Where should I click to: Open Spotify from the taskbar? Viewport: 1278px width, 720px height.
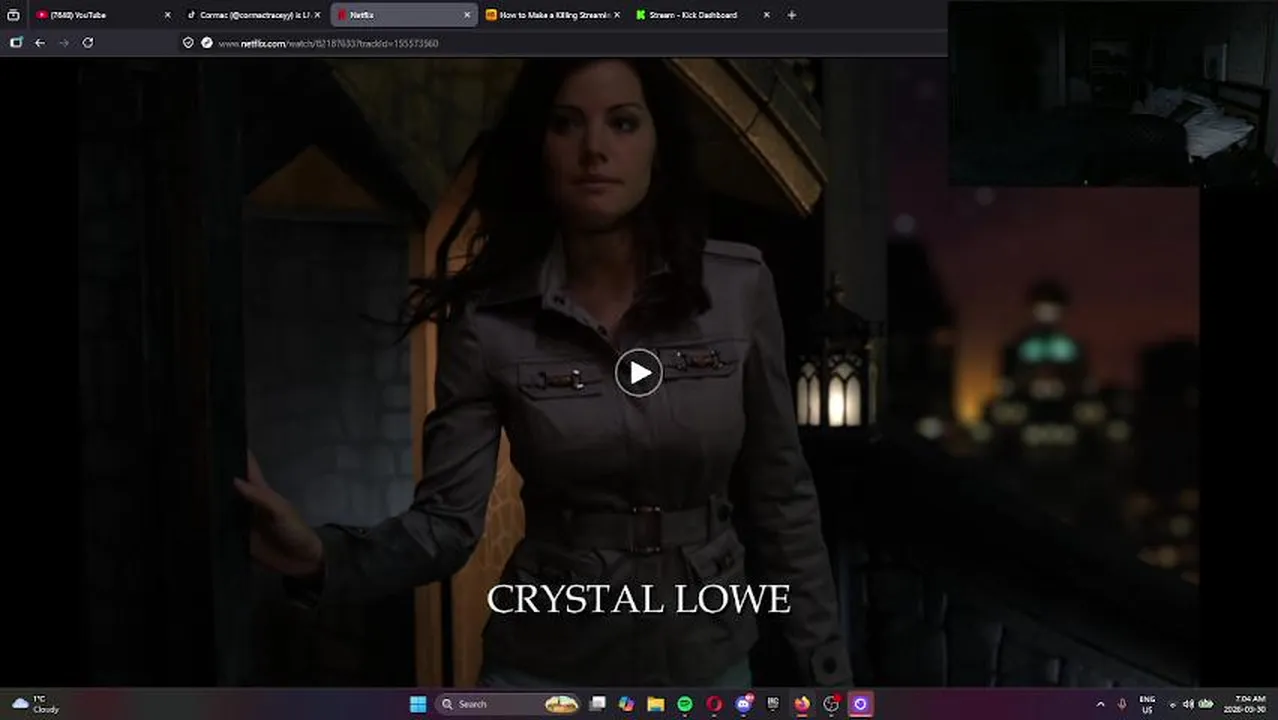click(x=685, y=704)
